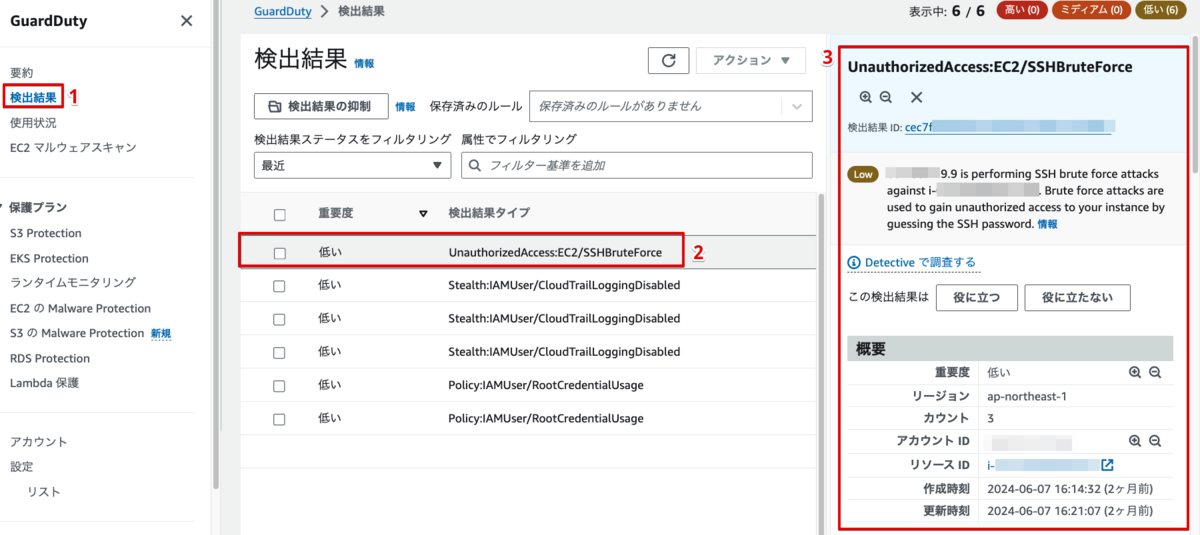The width and height of the screenshot is (1200, 535).
Task: Mark the finding as 役に立たない
Action: [x=1077, y=297]
